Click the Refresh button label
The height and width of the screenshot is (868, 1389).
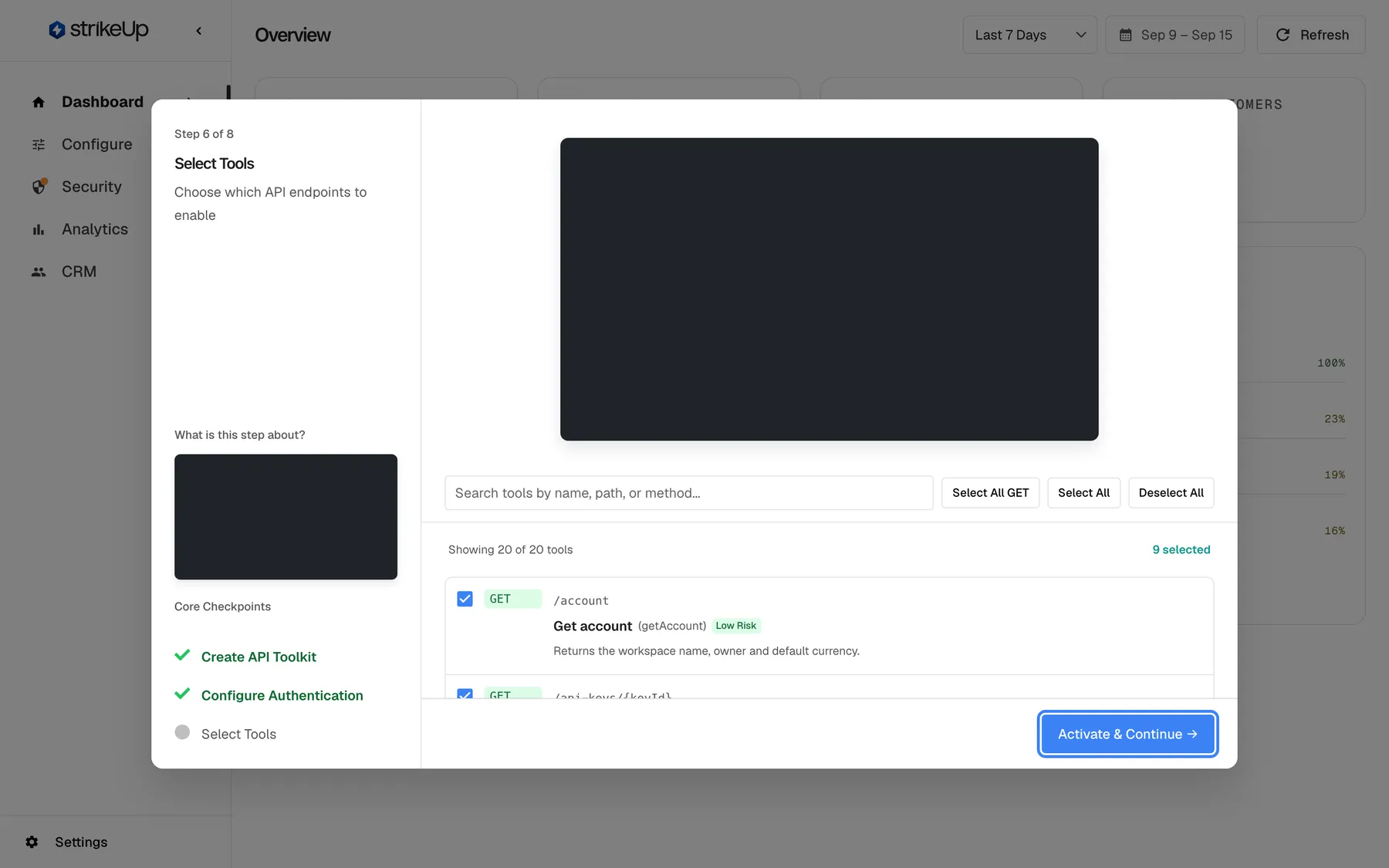pyautogui.click(x=1324, y=35)
